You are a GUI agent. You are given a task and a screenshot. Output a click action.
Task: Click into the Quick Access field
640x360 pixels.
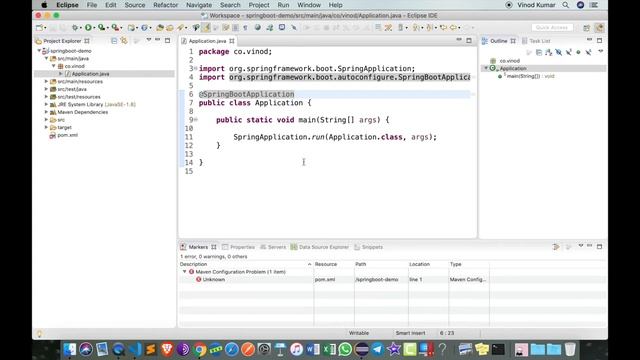point(552,27)
